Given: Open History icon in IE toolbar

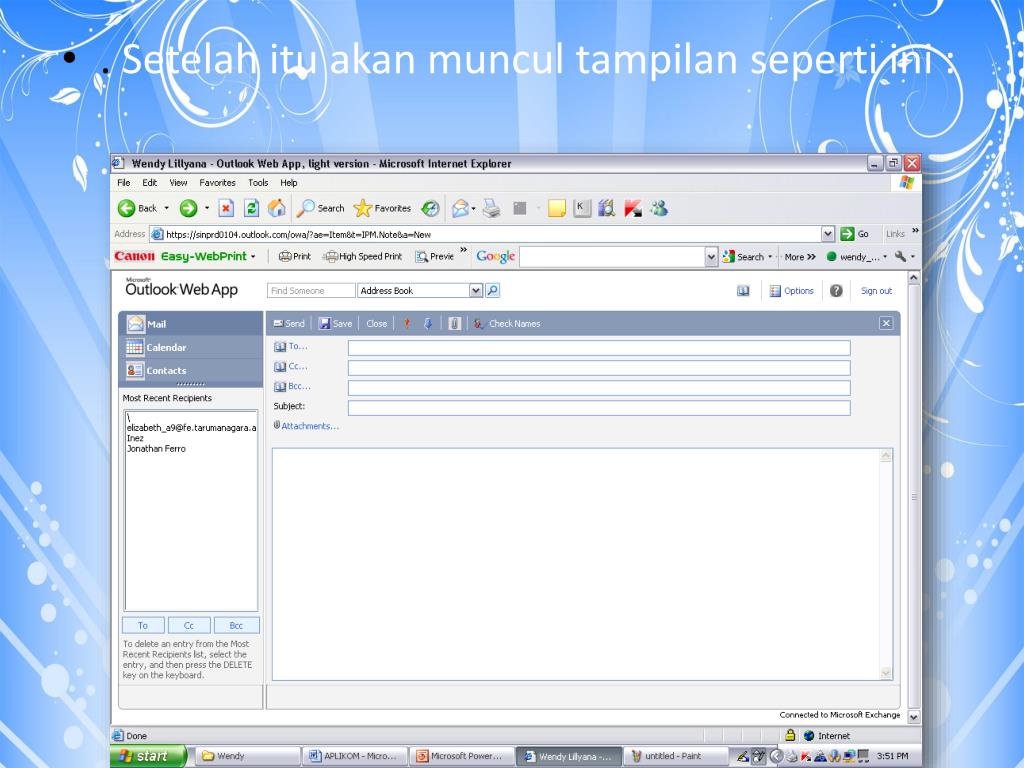Looking at the screenshot, I should [x=430, y=208].
